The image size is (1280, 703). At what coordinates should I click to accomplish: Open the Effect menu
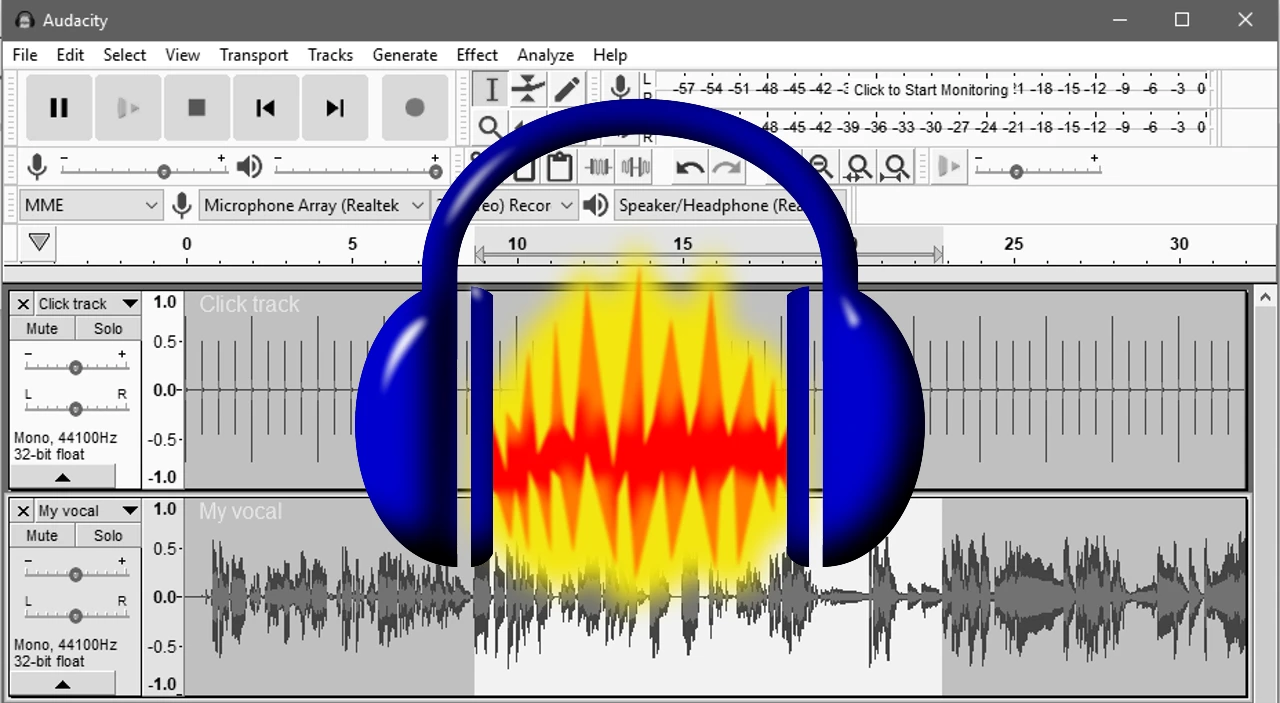[x=477, y=55]
